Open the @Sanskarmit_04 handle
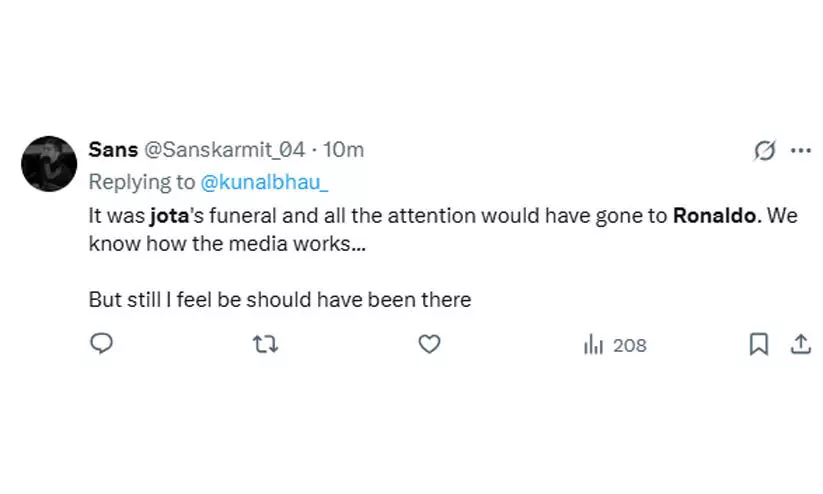The height and width of the screenshot is (494, 823). pos(224,150)
